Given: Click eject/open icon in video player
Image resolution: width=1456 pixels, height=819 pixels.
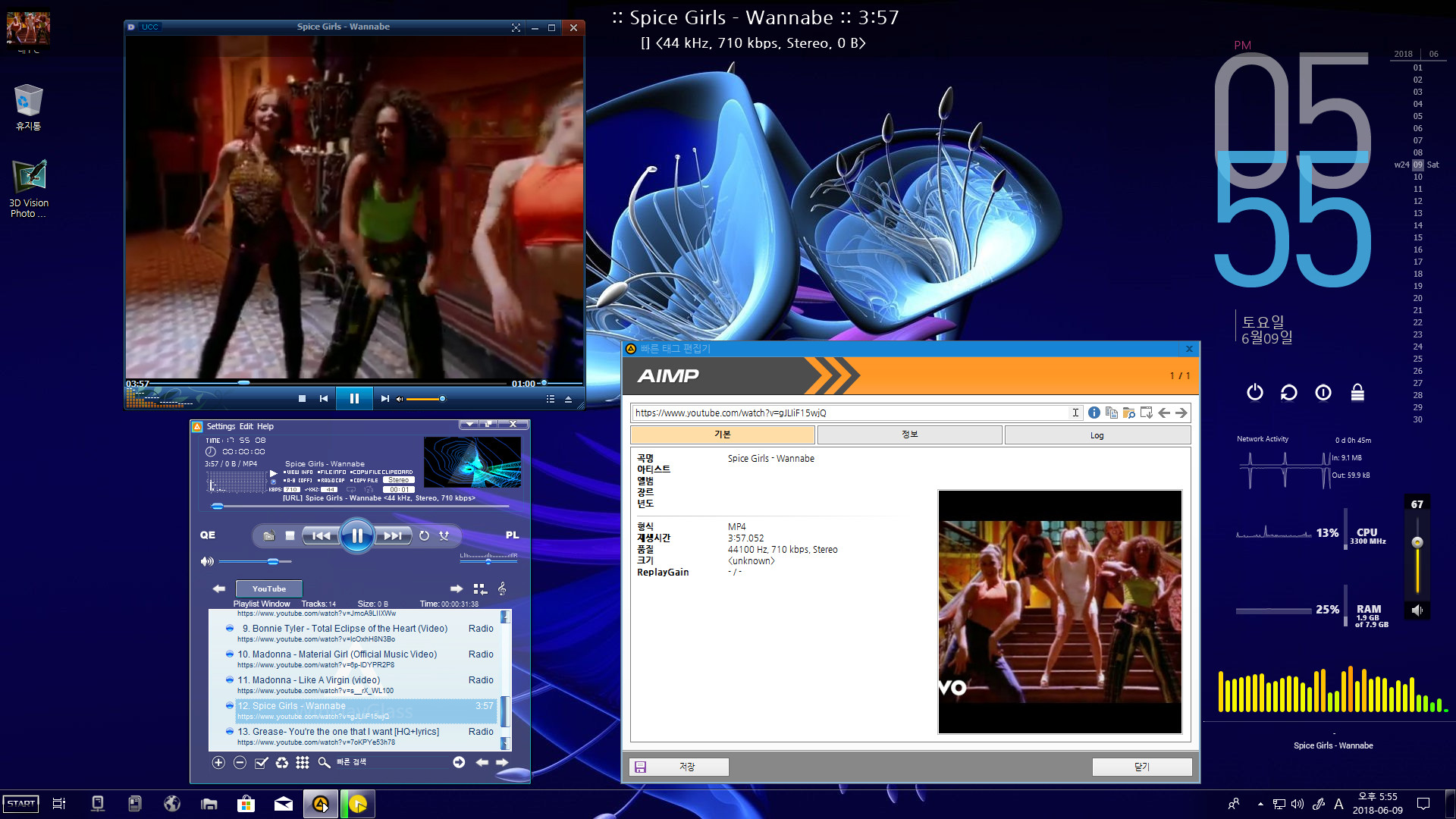Looking at the screenshot, I should pos(568,398).
